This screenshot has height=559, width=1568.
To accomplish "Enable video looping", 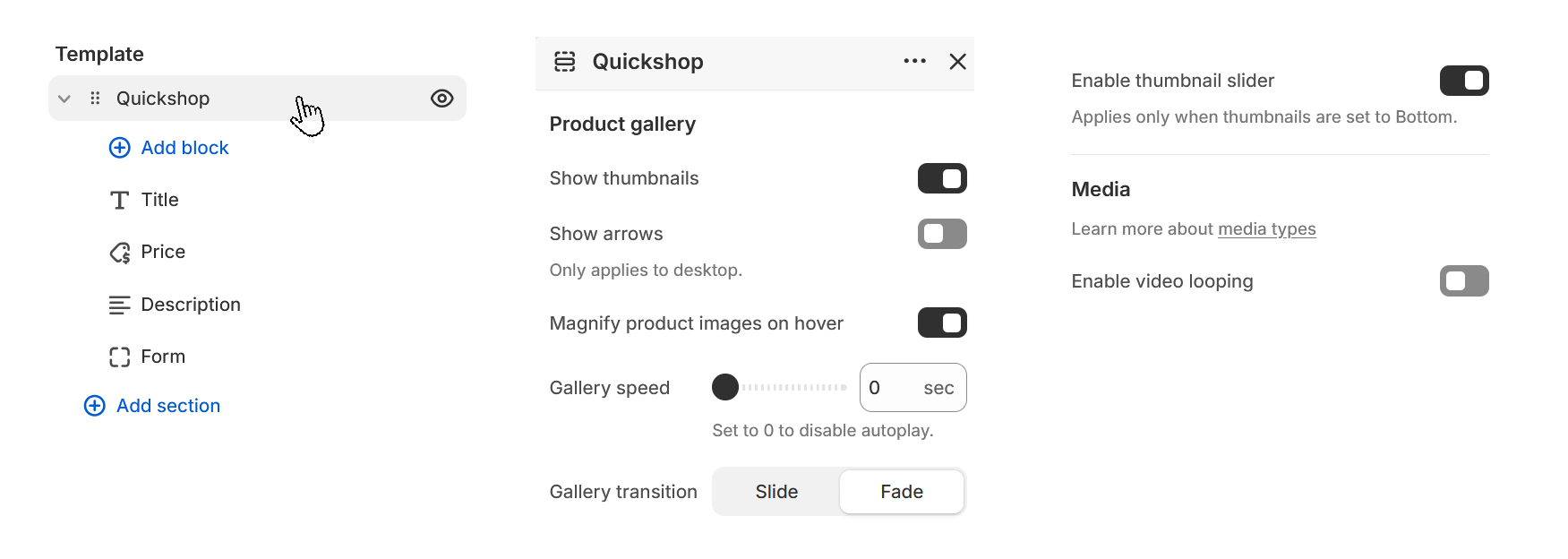I will click(x=1463, y=280).
